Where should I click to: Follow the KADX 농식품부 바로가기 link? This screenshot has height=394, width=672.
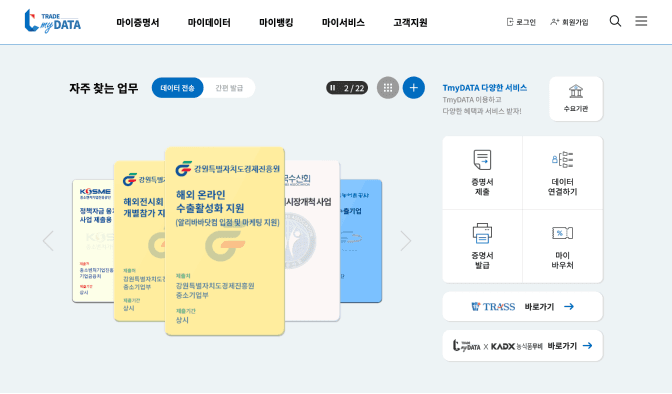(x=522, y=346)
